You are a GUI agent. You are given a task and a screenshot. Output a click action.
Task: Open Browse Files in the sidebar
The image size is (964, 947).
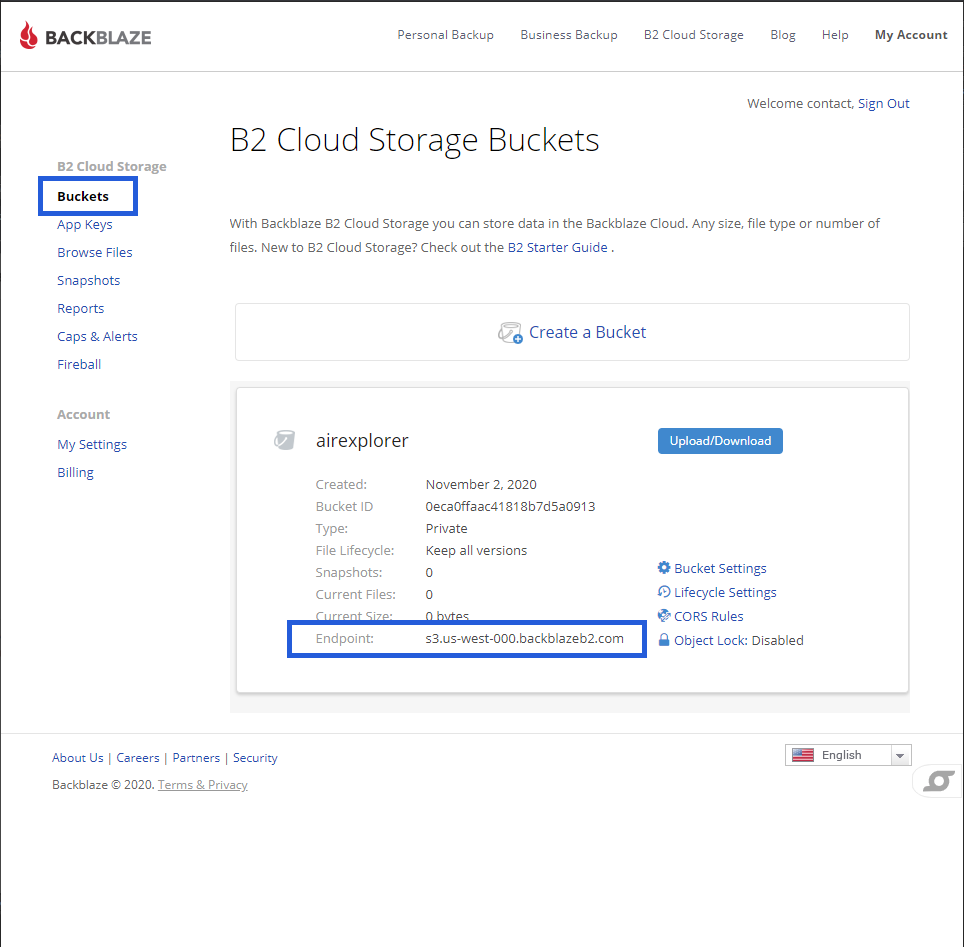click(x=95, y=252)
